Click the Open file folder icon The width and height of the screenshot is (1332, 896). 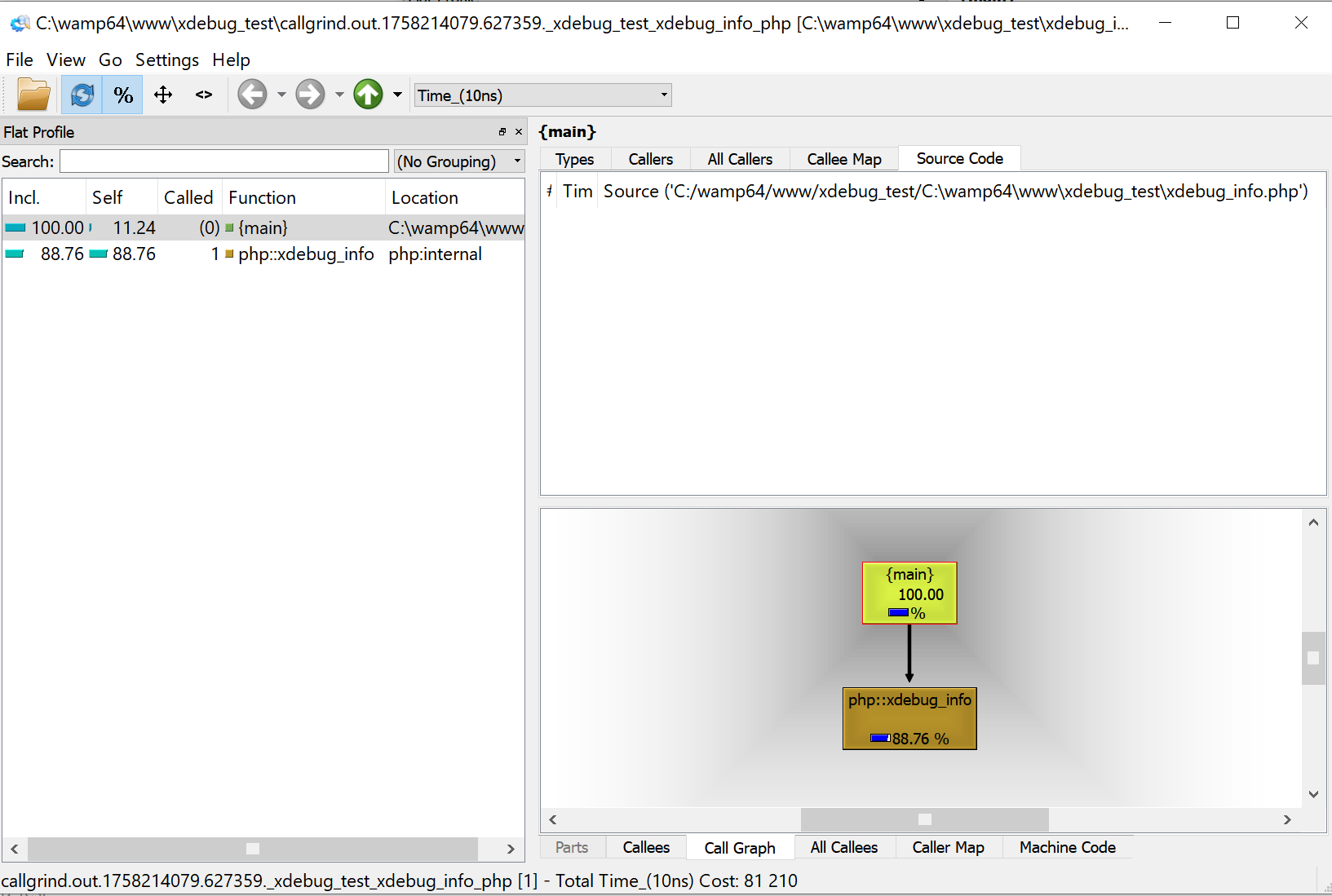33,95
